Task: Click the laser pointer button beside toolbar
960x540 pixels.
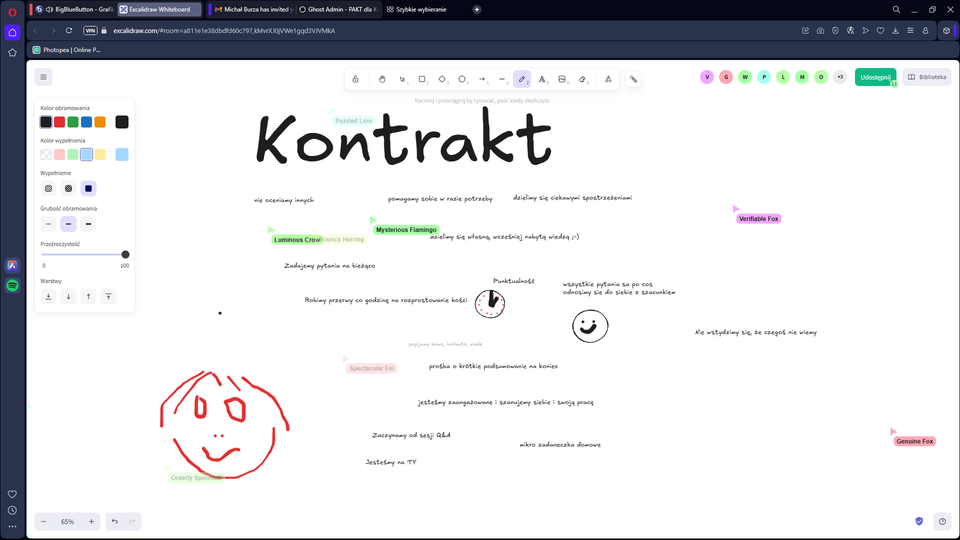Action: click(634, 79)
